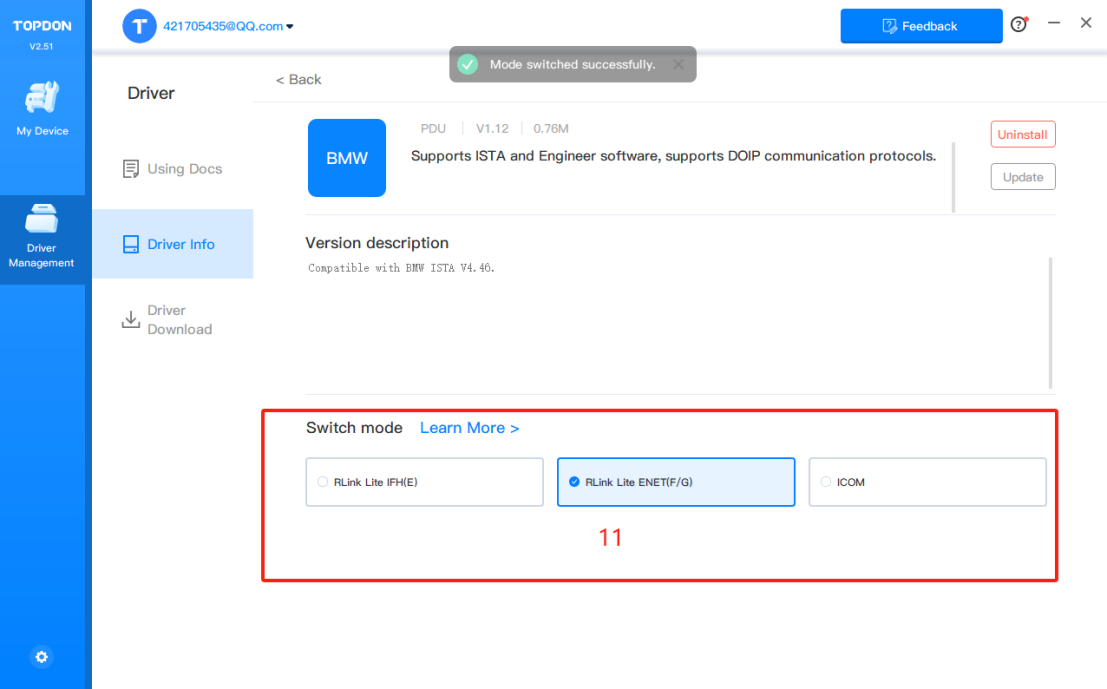Open Driver Download tab

(173, 320)
